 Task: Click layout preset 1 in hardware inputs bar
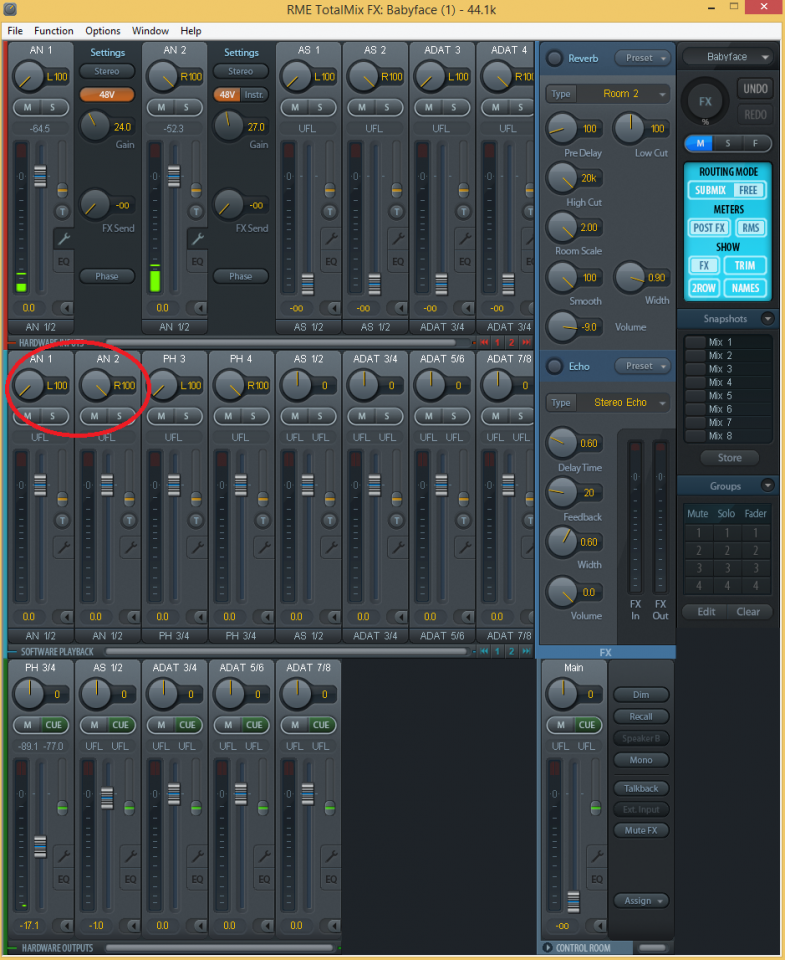497,342
